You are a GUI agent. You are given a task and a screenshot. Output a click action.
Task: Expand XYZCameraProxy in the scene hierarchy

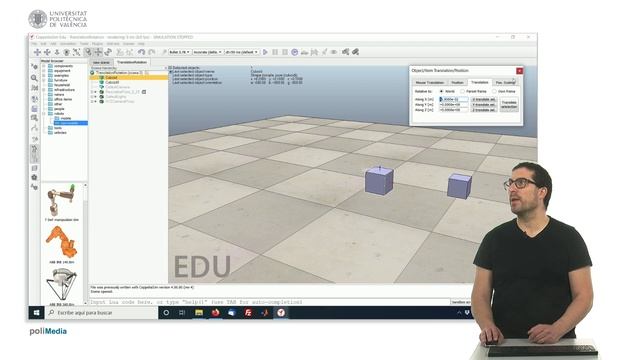92,101
